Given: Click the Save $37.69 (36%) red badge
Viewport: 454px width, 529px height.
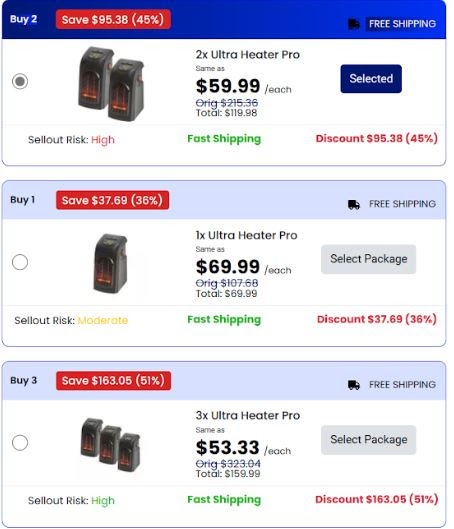Looking at the screenshot, I should point(112,200).
